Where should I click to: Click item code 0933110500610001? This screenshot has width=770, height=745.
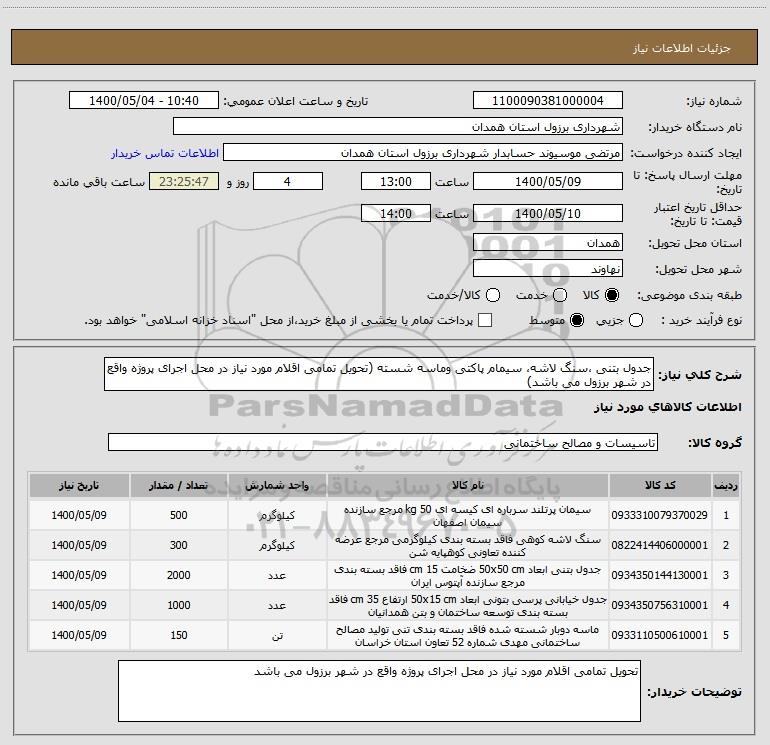point(660,635)
